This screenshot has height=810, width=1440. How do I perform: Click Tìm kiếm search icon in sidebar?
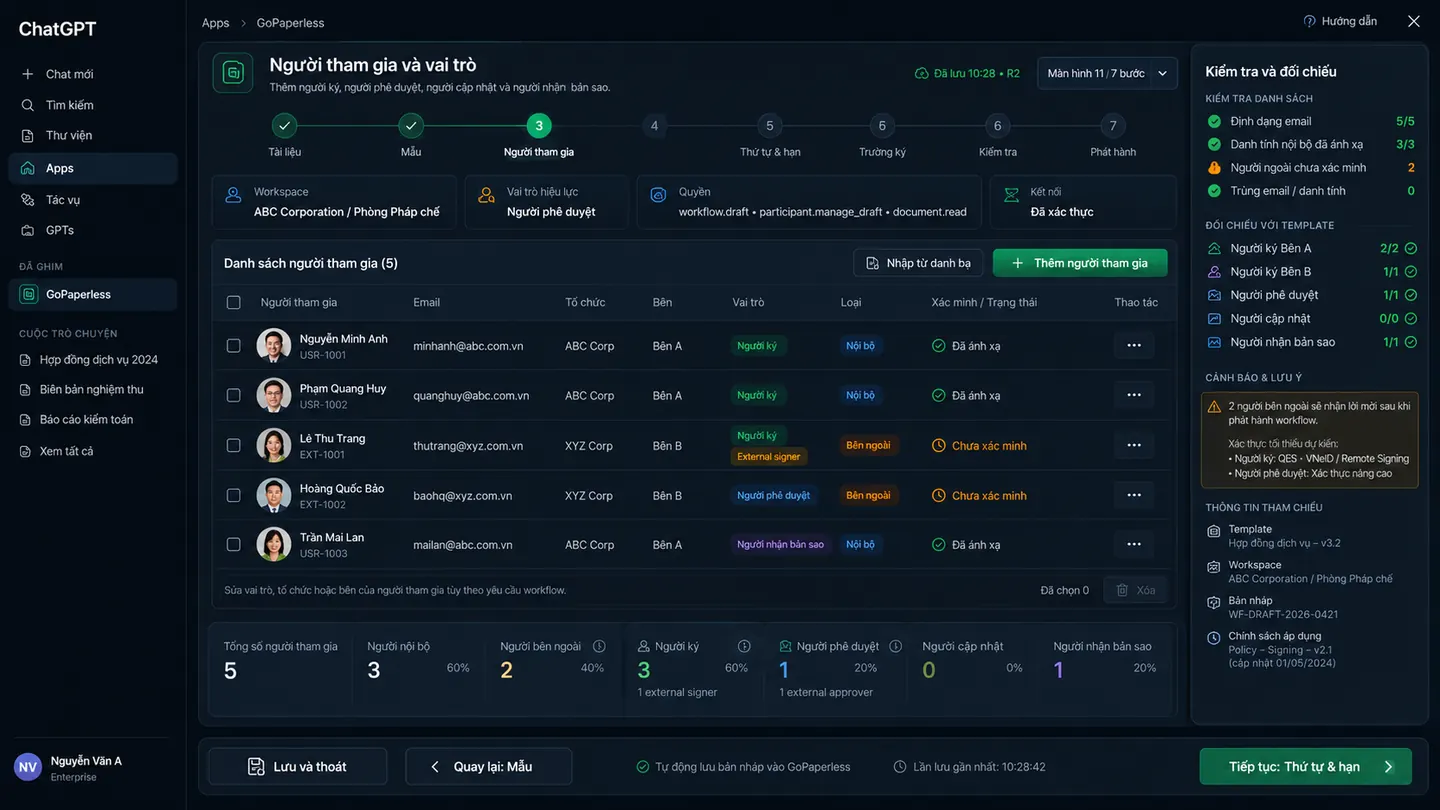[28, 105]
